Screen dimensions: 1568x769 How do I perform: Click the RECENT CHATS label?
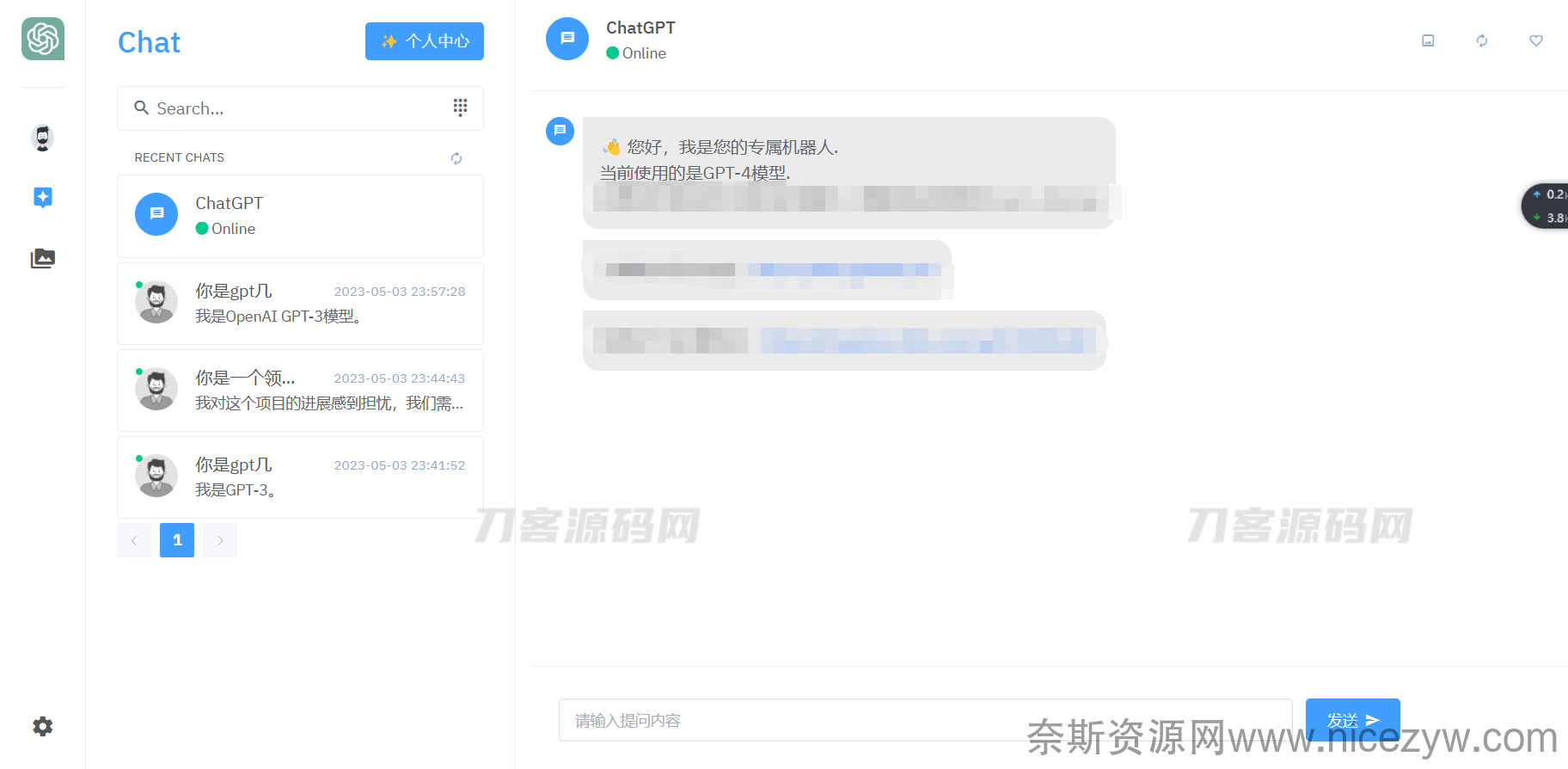180,157
